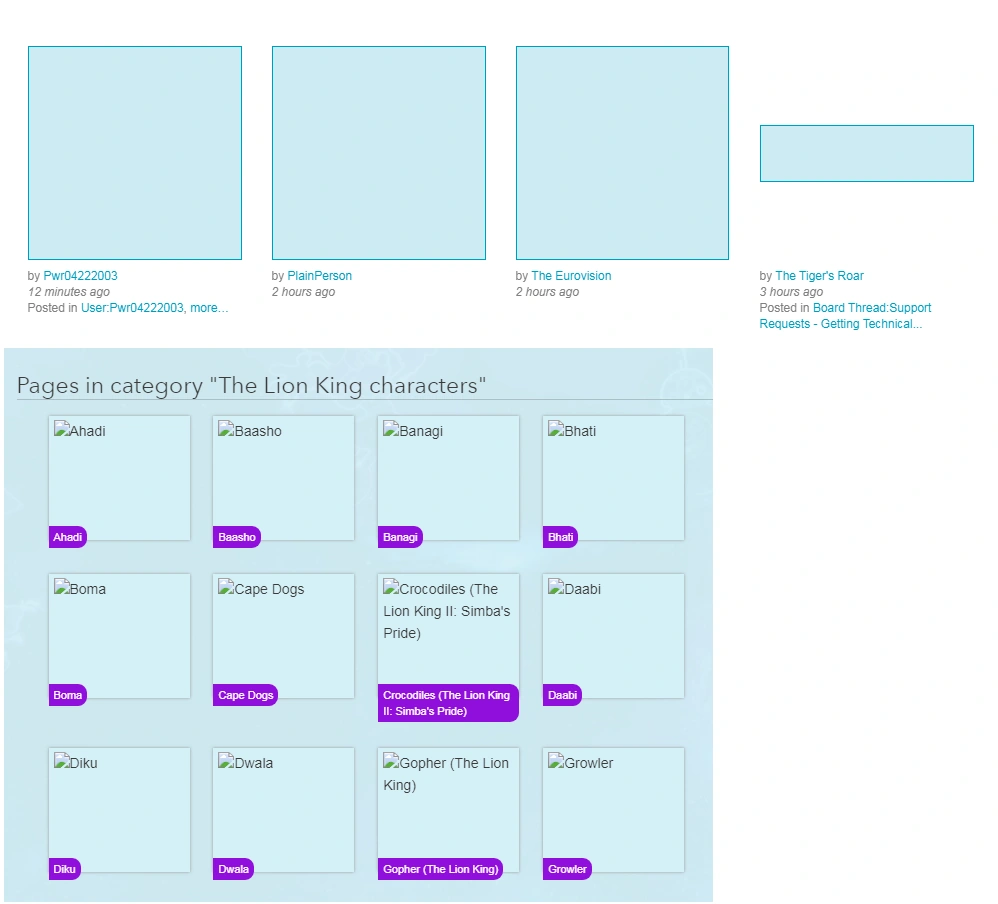Click the purple Gopher (The Lion King) label
This screenshot has height=904, width=998.
tap(440, 869)
